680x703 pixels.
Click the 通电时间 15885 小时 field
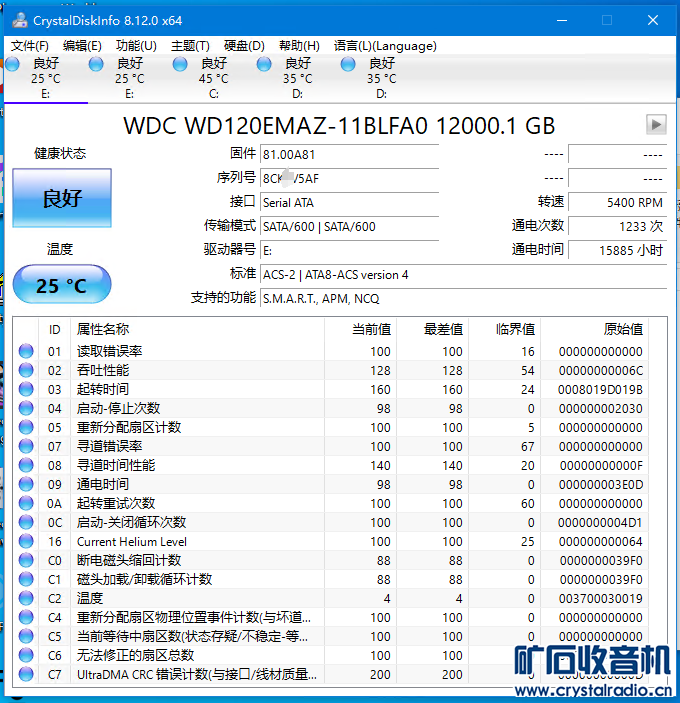[x=617, y=251]
